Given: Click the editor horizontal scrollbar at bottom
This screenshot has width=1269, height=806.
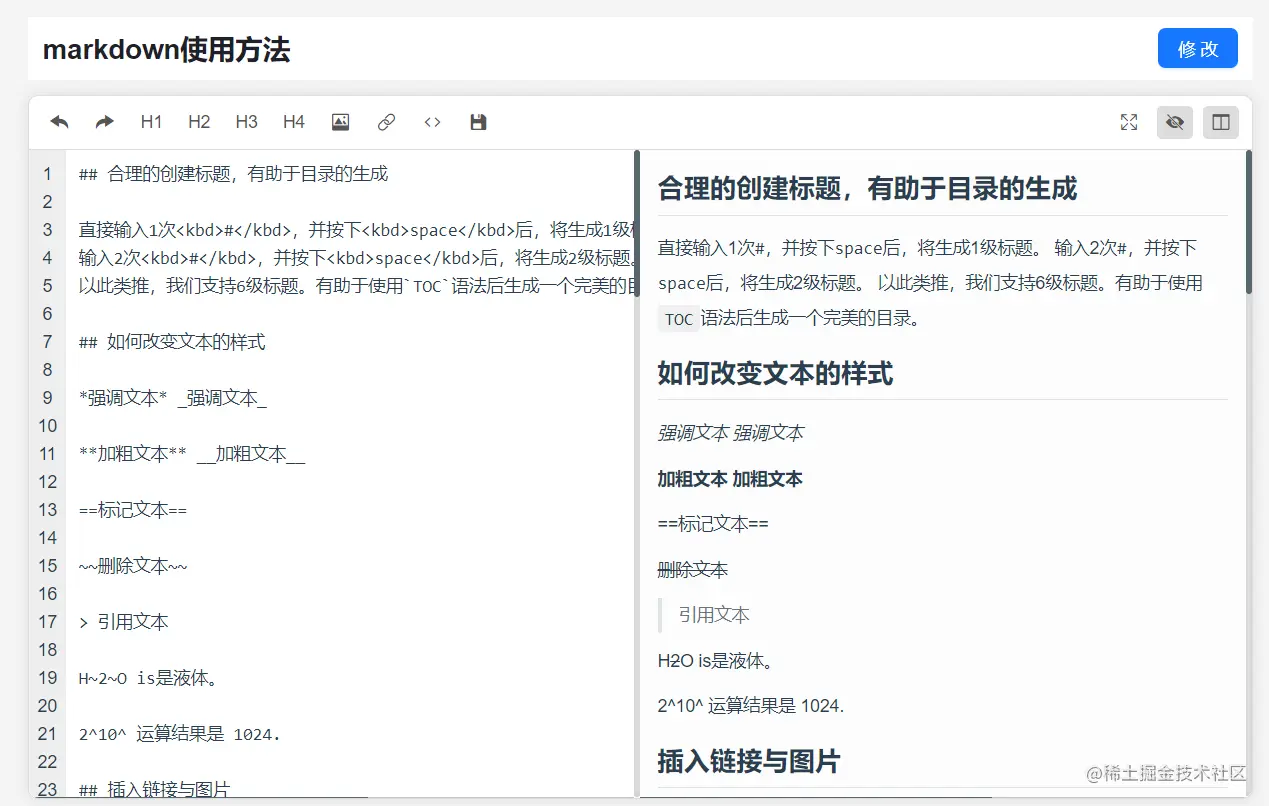Looking at the screenshot, I should point(200,797).
